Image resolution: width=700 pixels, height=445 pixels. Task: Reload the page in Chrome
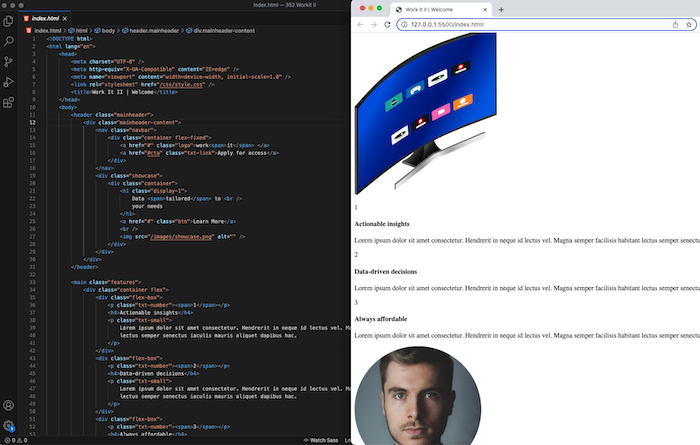(387, 25)
